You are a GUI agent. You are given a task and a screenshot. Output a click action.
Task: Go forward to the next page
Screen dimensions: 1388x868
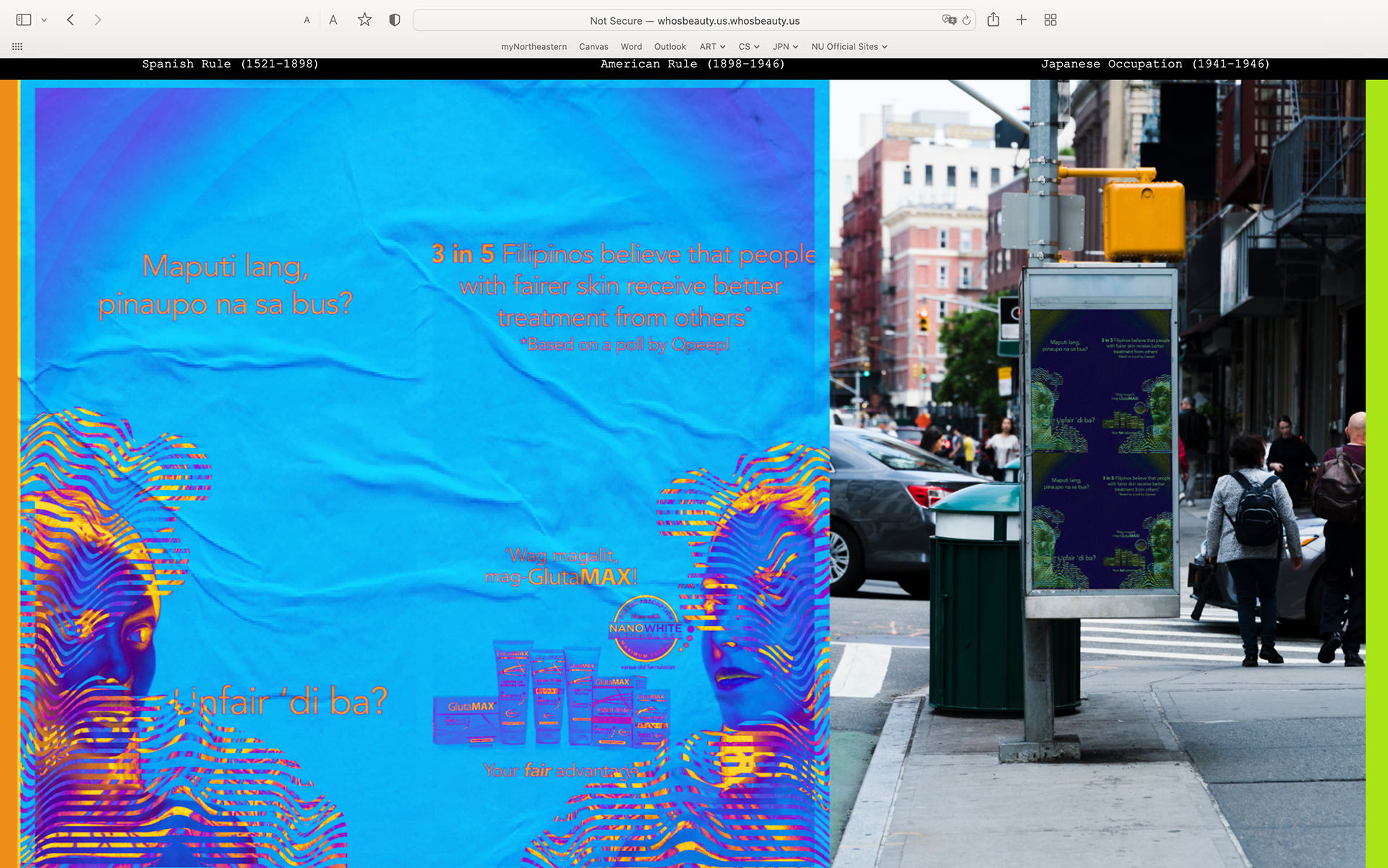(98, 20)
